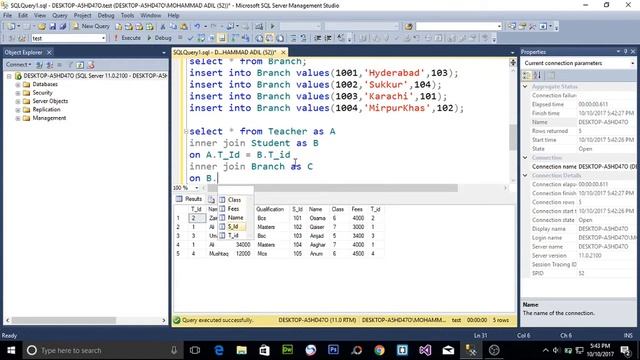The image size is (640, 360).
Task: Select the Results tab
Action: click(189, 199)
